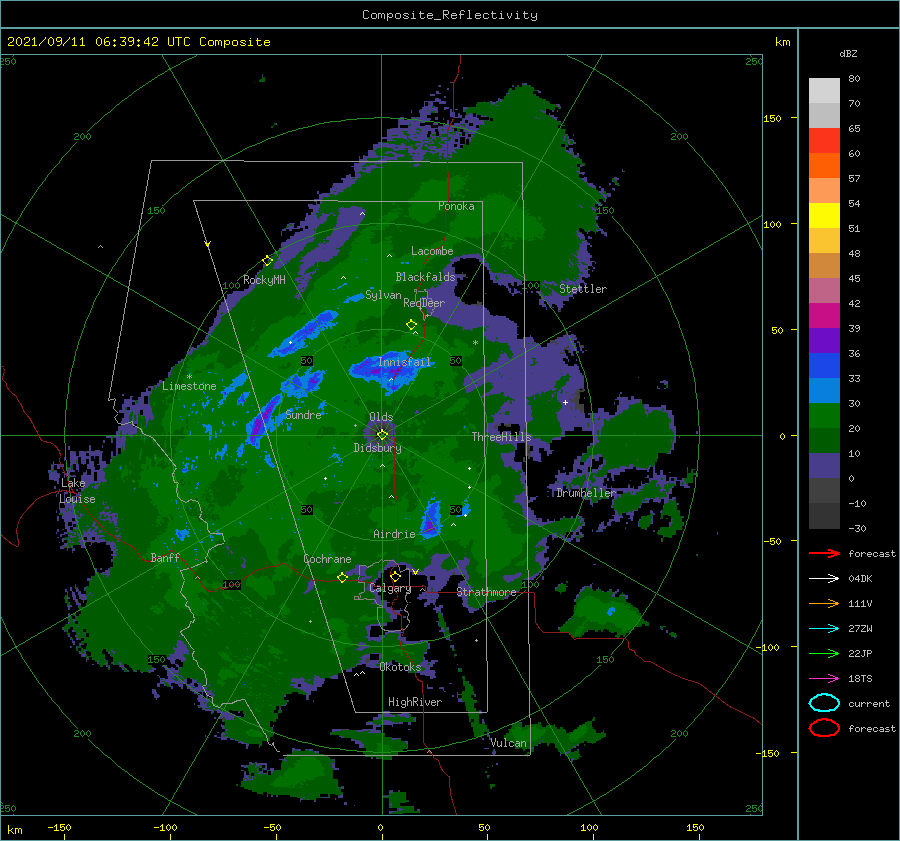Select the green 30 dBZ color swatch
Image resolution: width=900 pixels, height=841 pixels.
click(x=824, y=416)
